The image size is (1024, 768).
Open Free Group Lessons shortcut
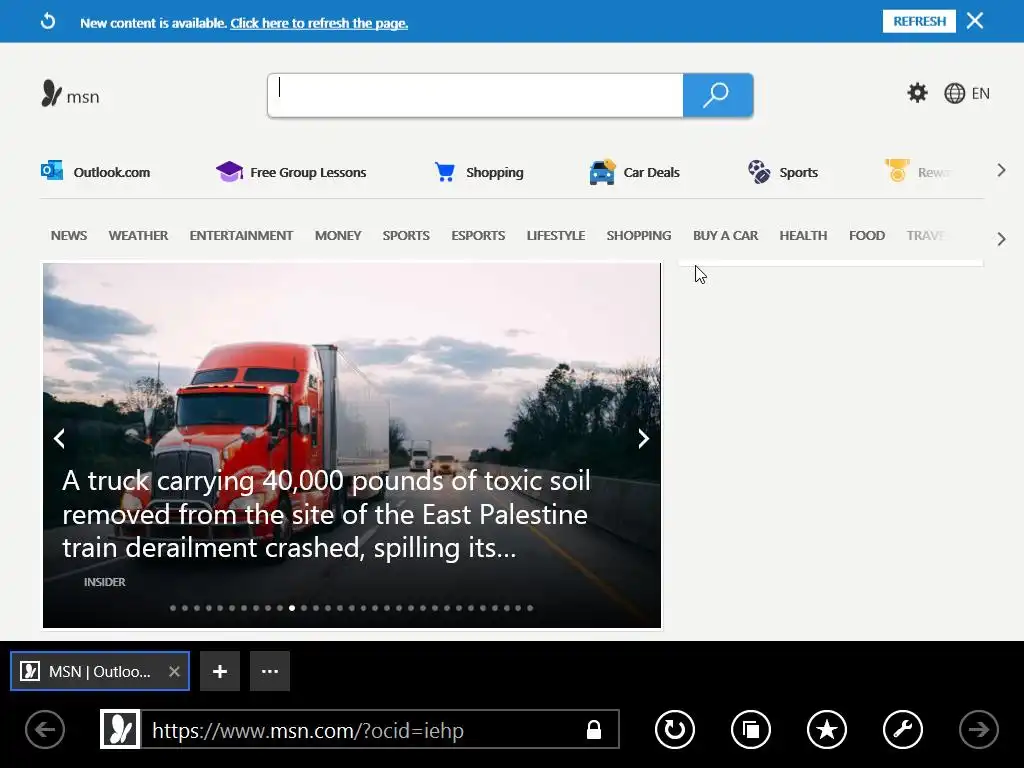(291, 172)
